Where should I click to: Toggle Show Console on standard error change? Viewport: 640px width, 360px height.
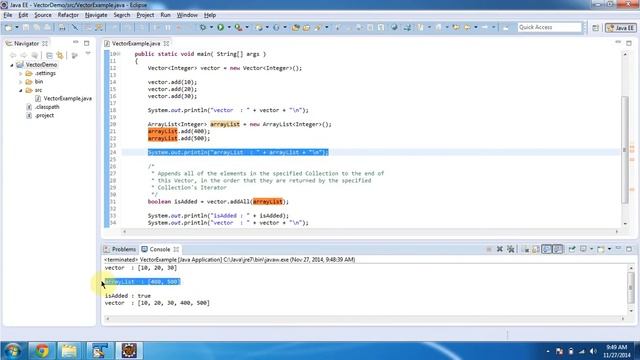(x=558, y=249)
